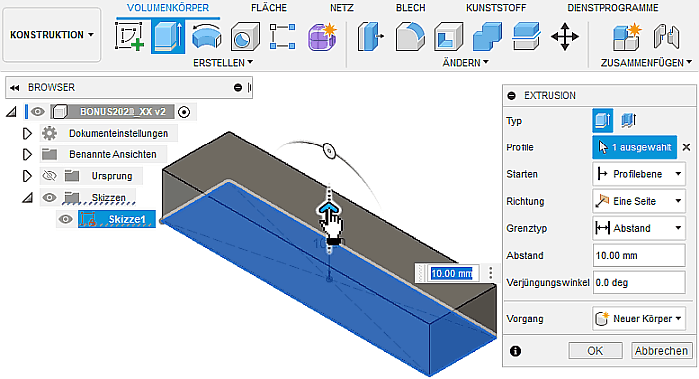Switch to the NETZ tab
The height and width of the screenshot is (379, 699).
point(342,8)
